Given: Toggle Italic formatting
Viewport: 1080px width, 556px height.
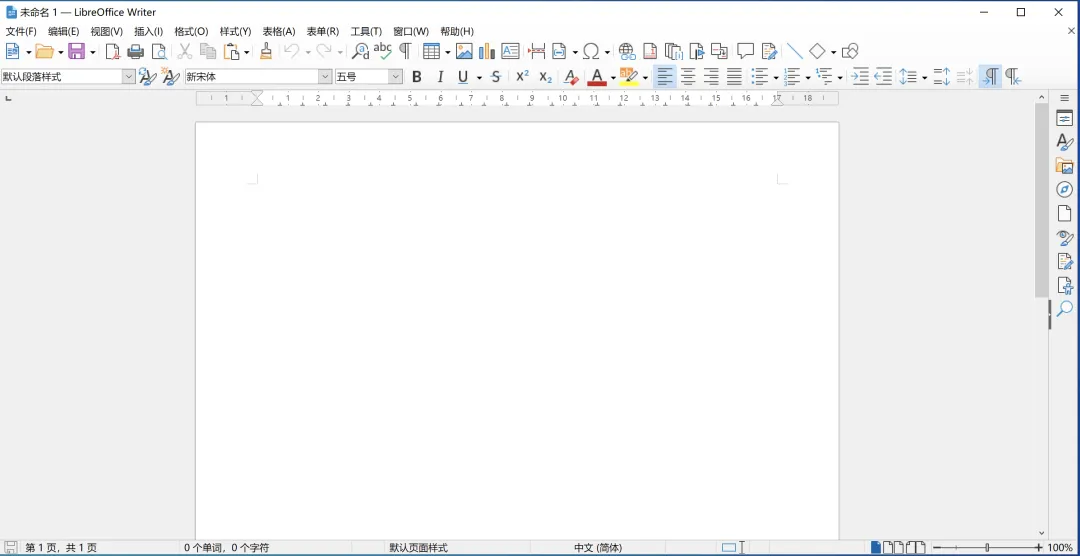Looking at the screenshot, I should 440,76.
